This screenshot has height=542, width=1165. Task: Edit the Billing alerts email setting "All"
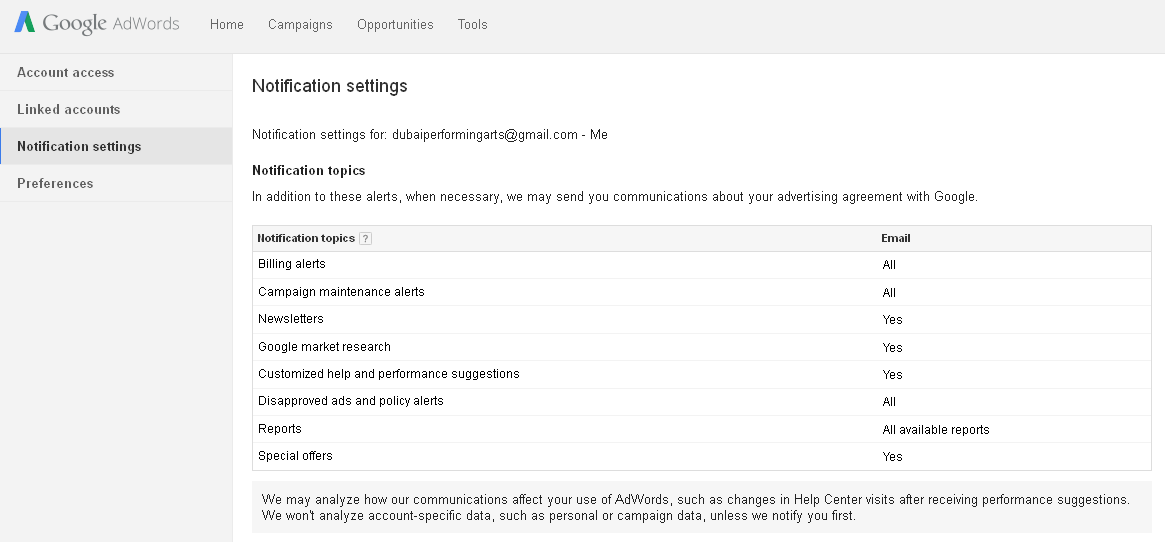889,265
